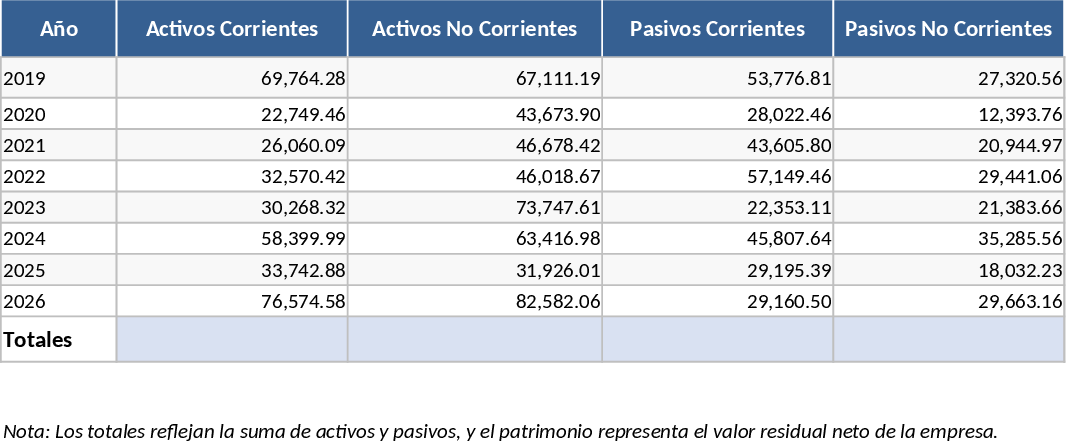Image resolution: width=1066 pixels, height=441 pixels.
Task: Click the cell showing 73,747.61
Action: tap(474, 208)
